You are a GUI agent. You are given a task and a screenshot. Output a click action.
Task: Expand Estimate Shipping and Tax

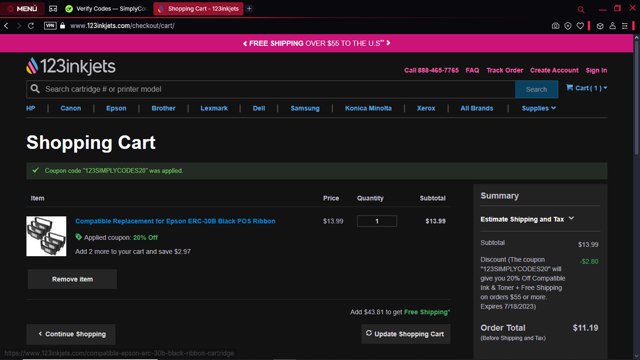(527, 219)
